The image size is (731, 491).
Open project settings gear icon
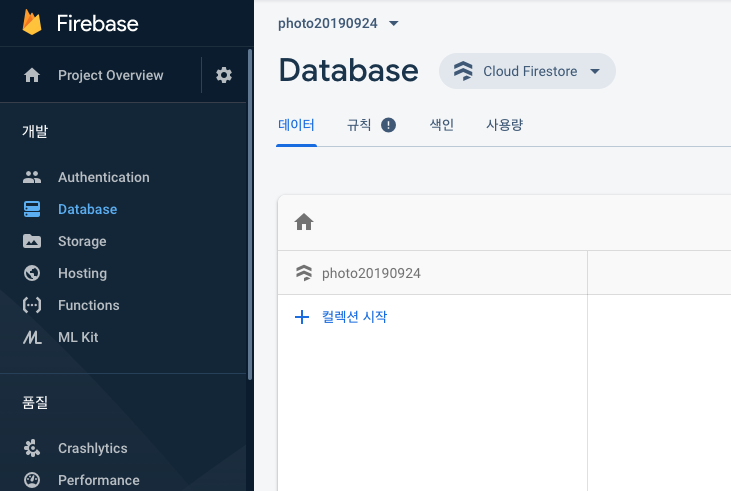tap(224, 75)
